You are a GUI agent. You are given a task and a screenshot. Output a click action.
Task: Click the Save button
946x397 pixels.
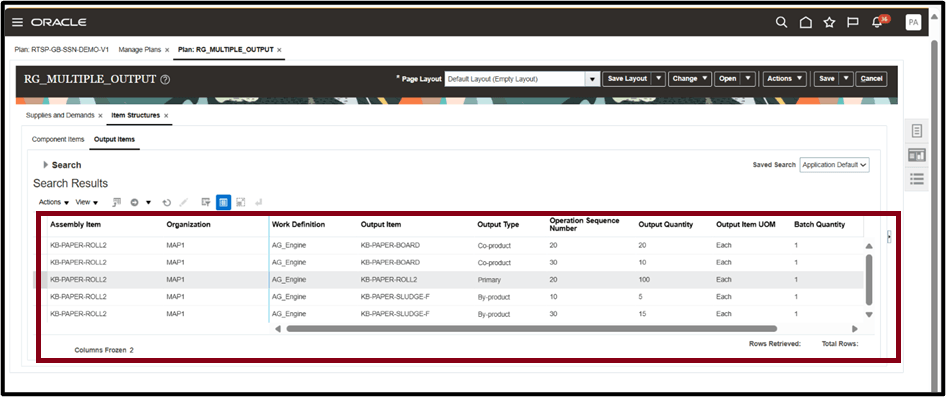(x=827, y=79)
